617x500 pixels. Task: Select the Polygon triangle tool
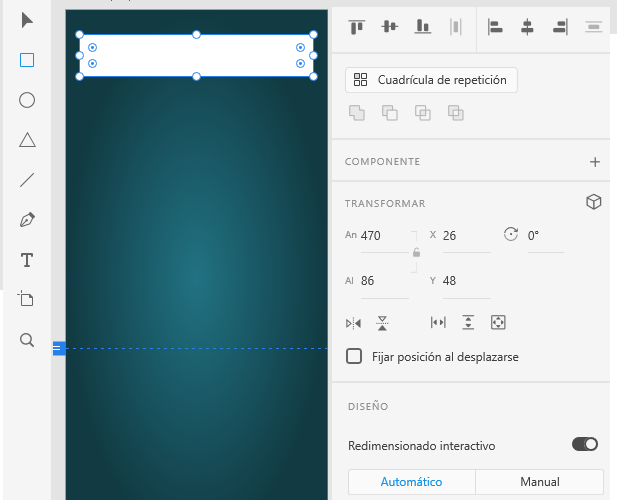pyautogui.click(x=27, y=140)
